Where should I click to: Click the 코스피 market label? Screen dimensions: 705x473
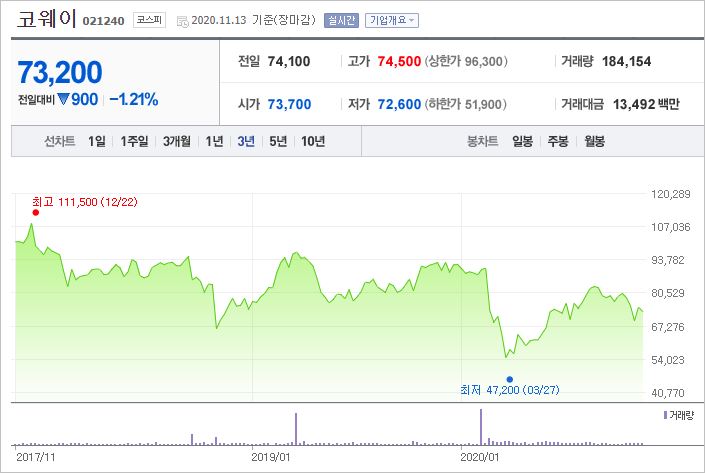(x=149, y=20)
